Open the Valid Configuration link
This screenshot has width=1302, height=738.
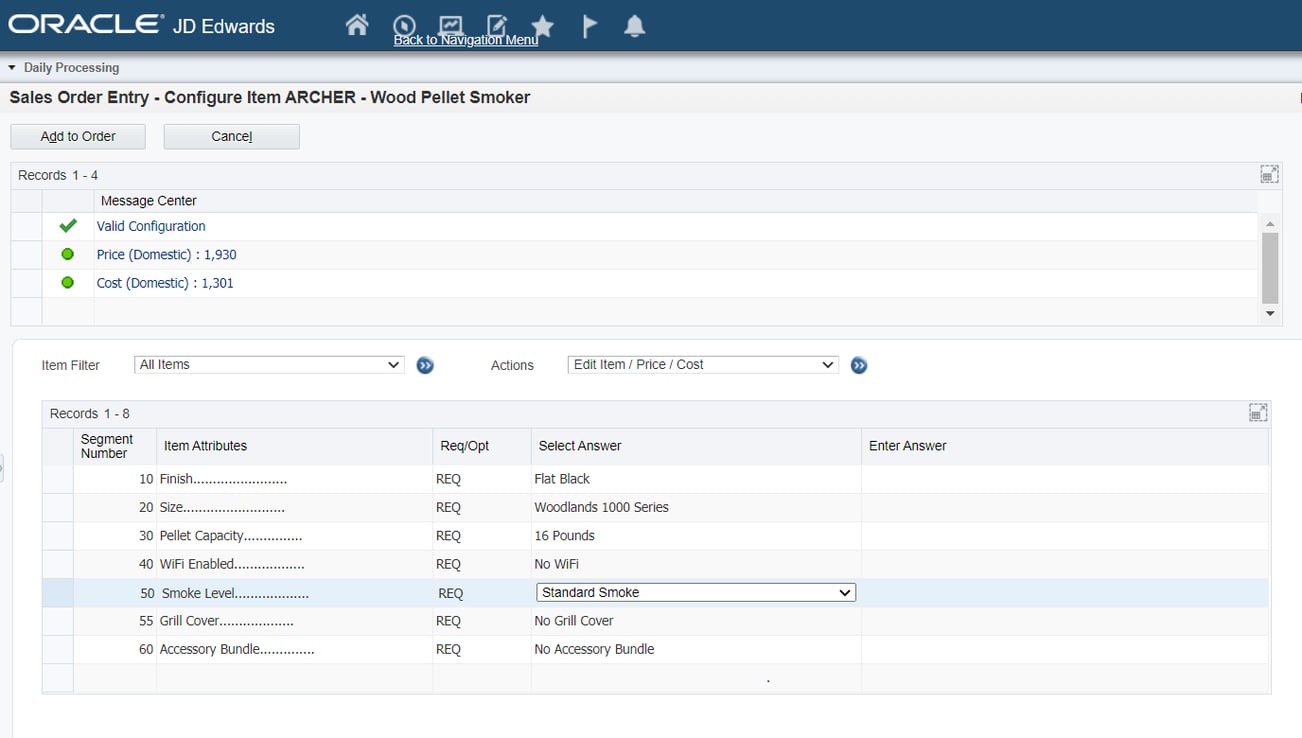pos(151,225)
